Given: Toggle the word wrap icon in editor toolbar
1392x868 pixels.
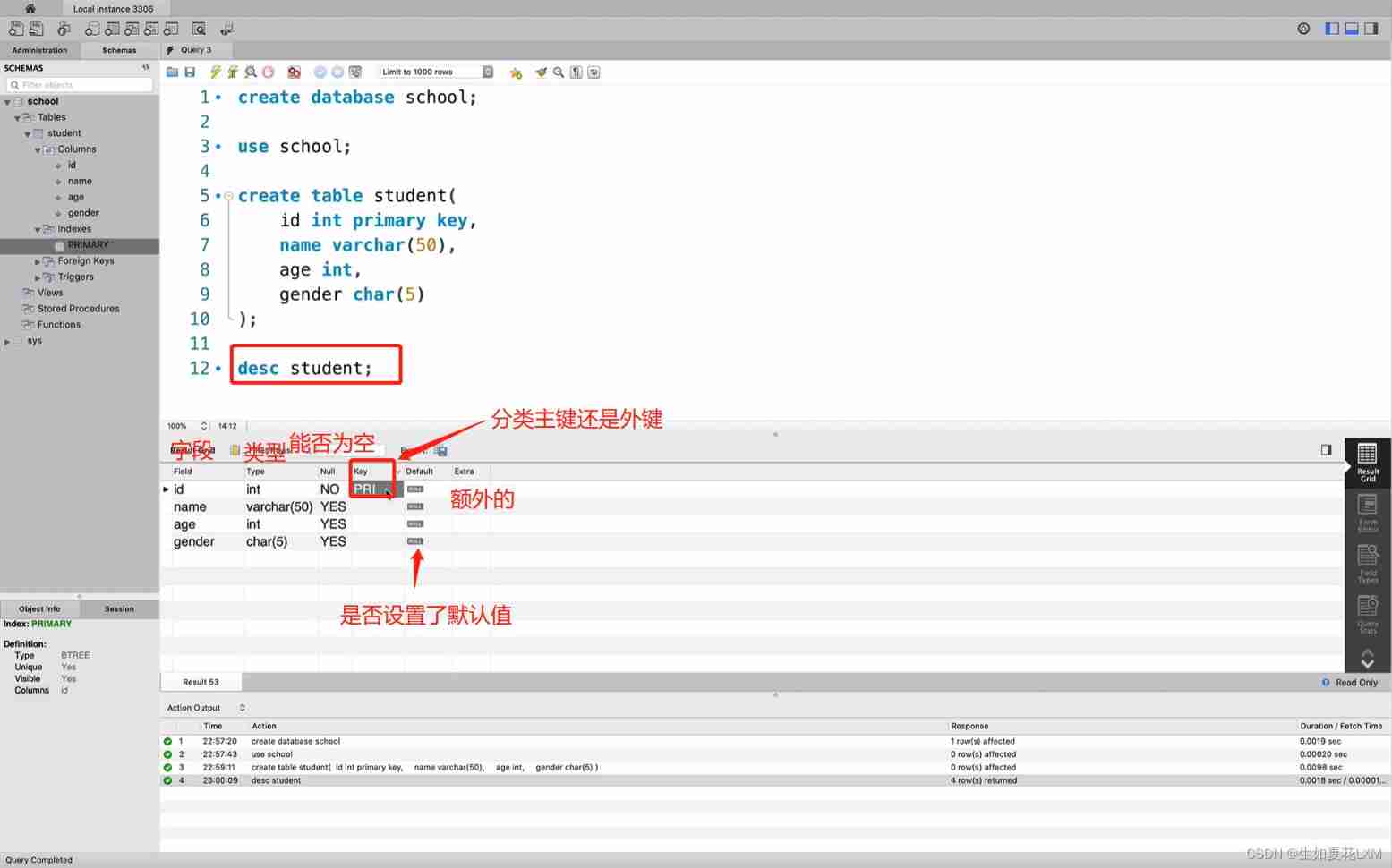Looking at the screenshot, I should (594, 72).
